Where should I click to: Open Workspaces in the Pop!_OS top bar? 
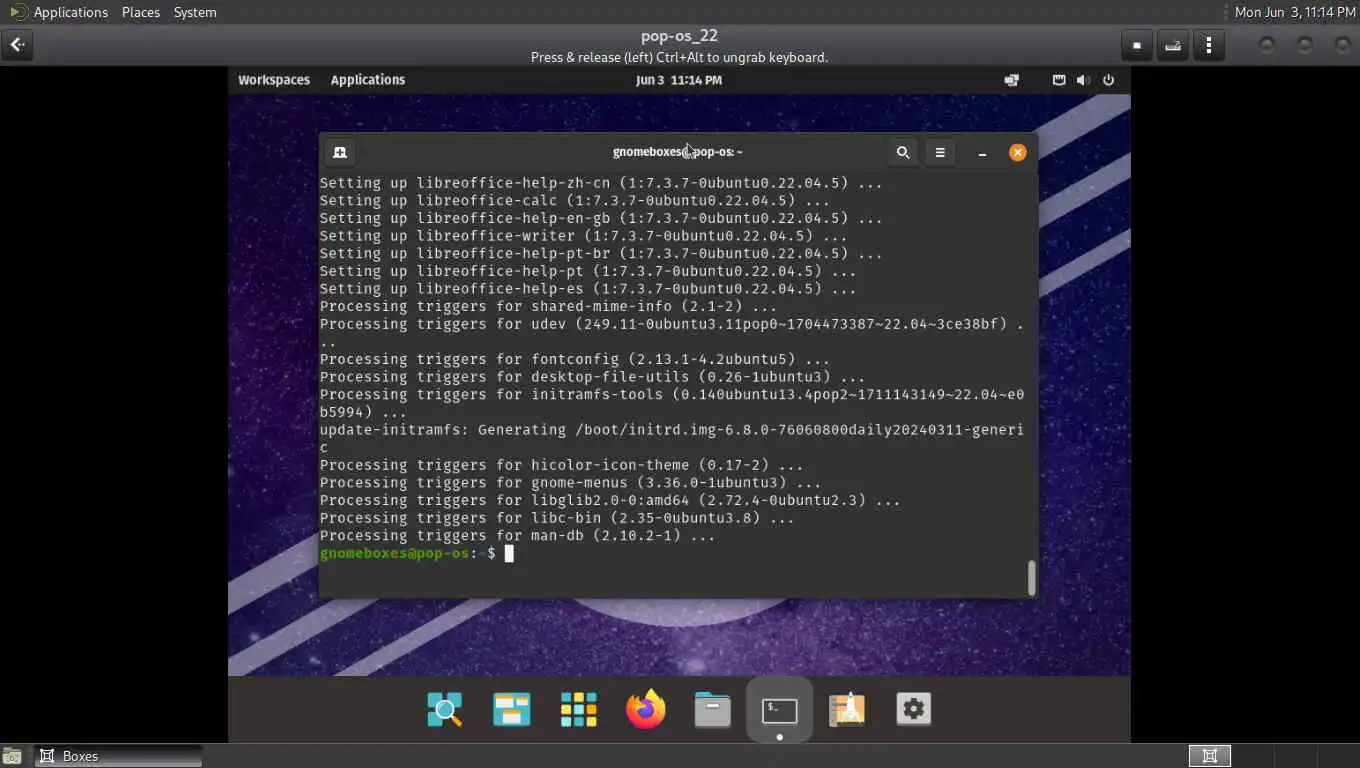274,80
